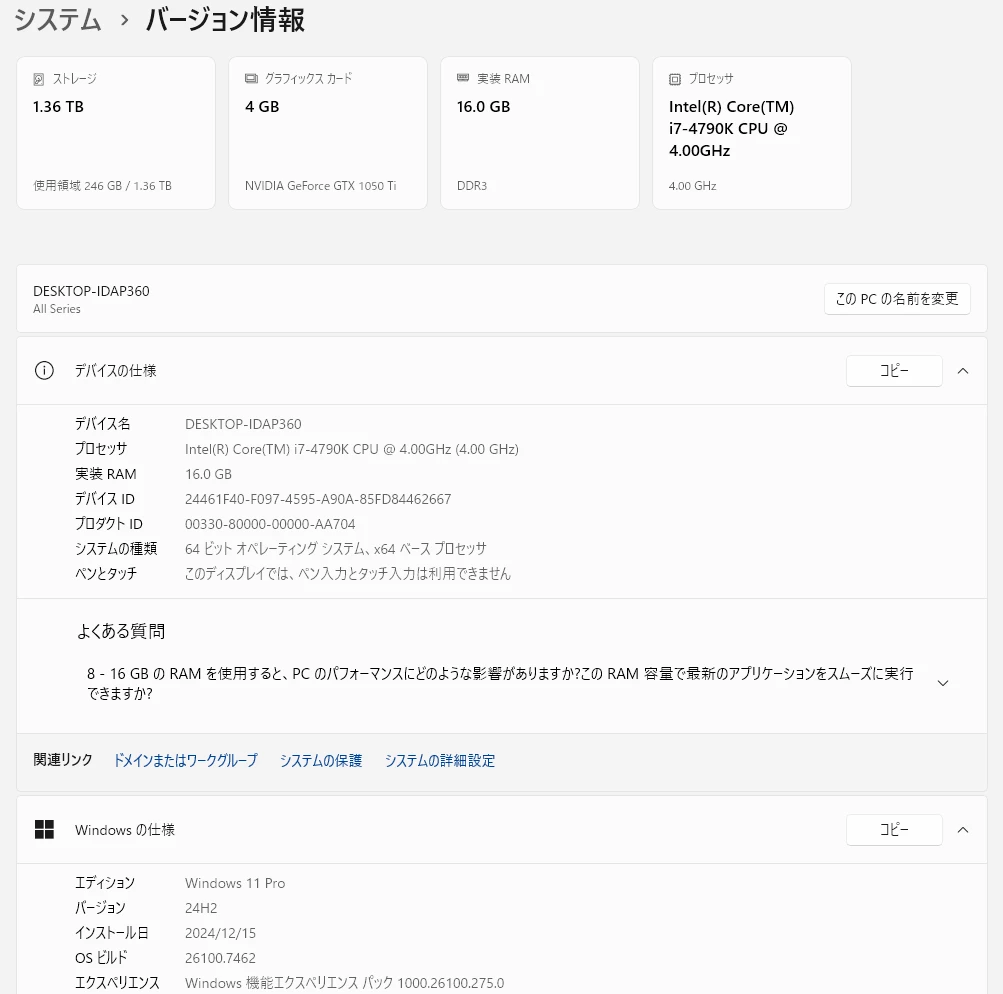This screenshot has width=1003, height=994.
Task: Click the device specifications info icon
Action: click(44, 370)
